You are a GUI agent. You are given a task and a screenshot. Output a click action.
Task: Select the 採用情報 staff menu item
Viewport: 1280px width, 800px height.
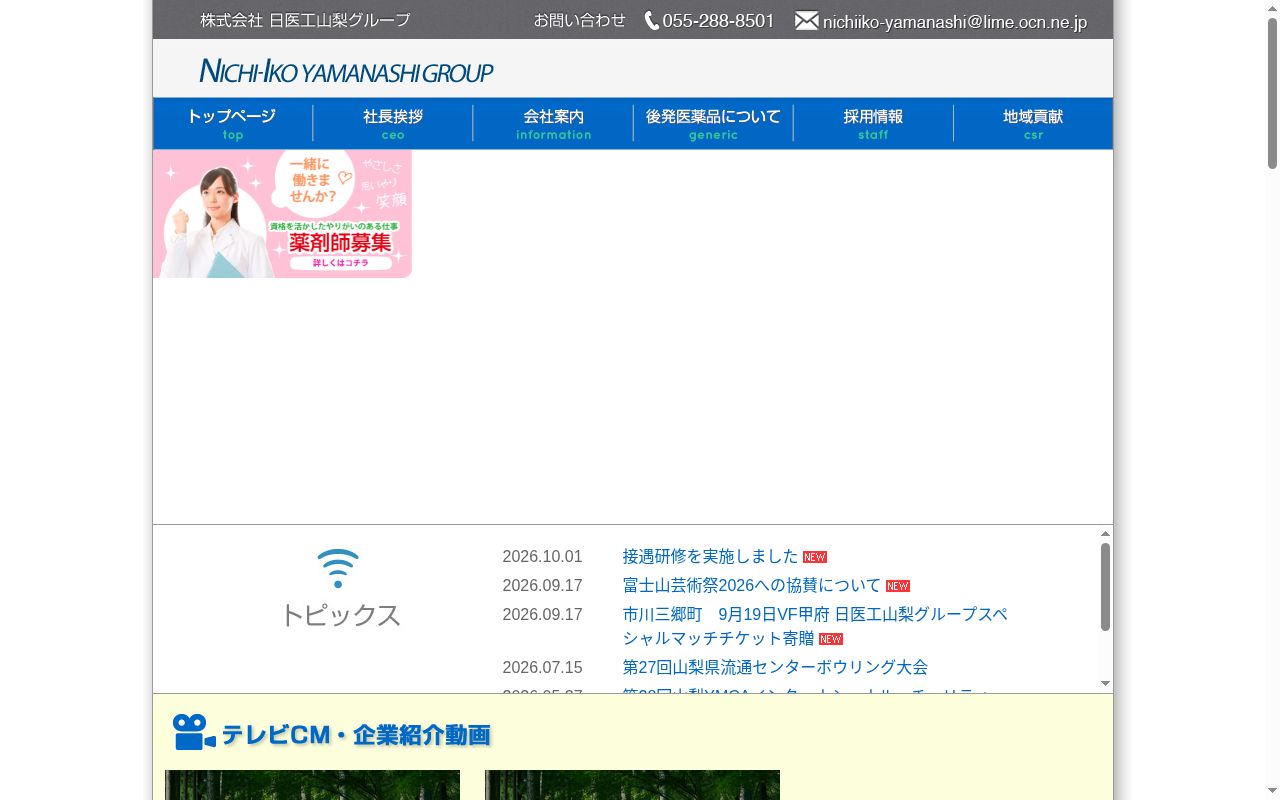[873, 123]
